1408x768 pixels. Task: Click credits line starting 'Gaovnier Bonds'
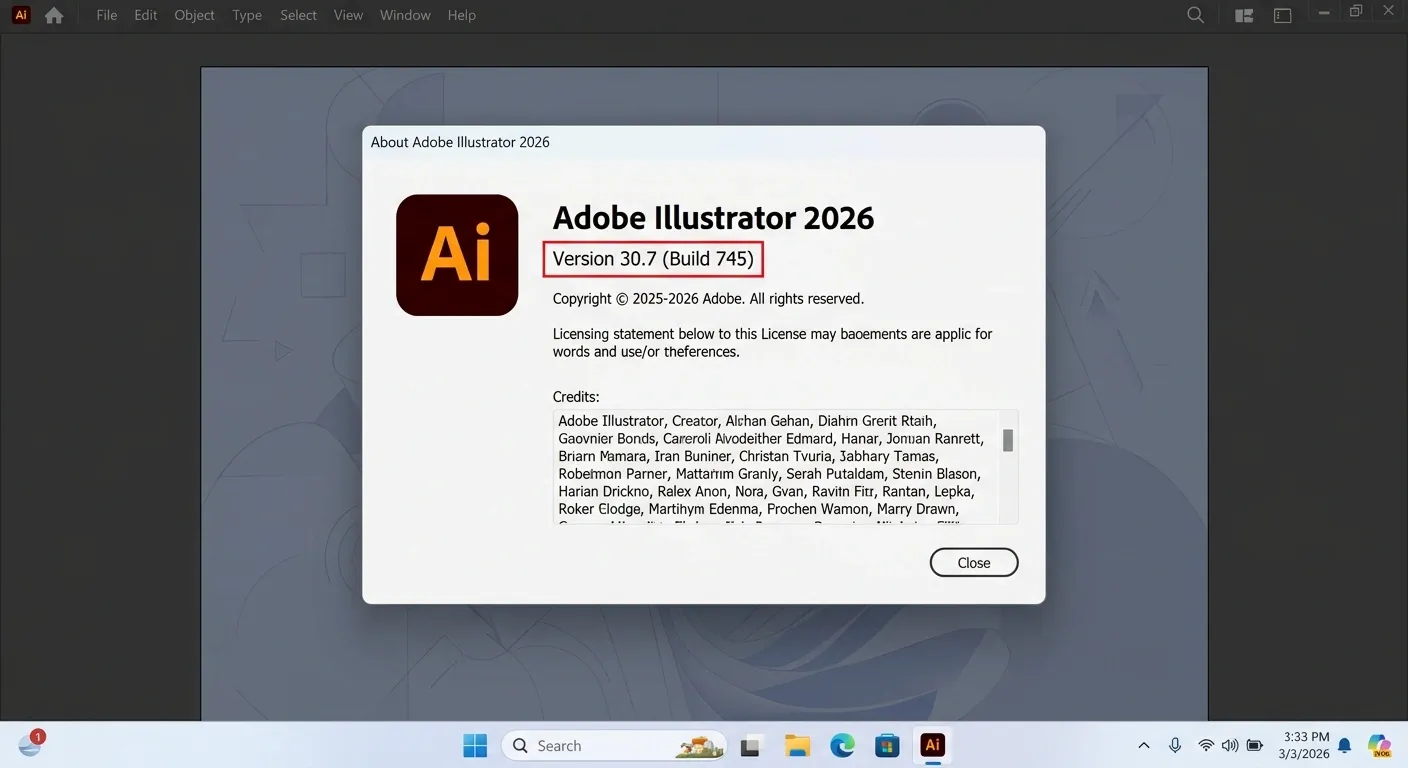pos(771,439)
